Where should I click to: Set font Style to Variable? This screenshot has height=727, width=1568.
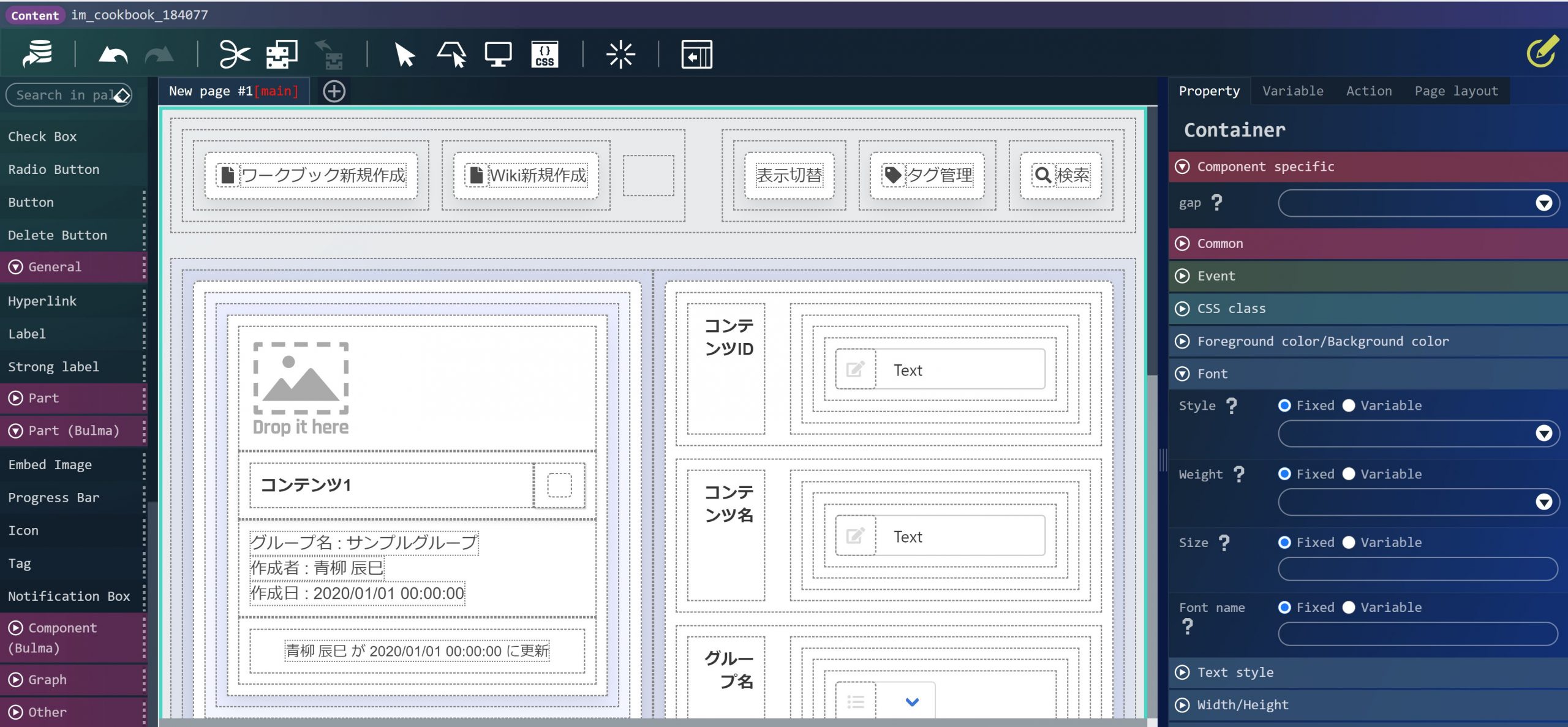click(x=1349, y=405)
